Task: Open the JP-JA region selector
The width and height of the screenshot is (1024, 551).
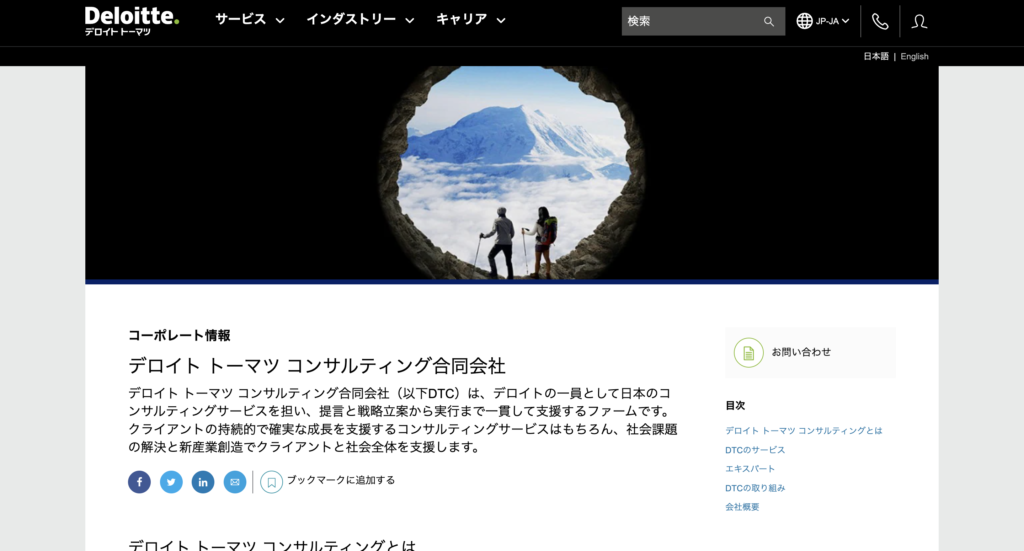Action: 823,21
